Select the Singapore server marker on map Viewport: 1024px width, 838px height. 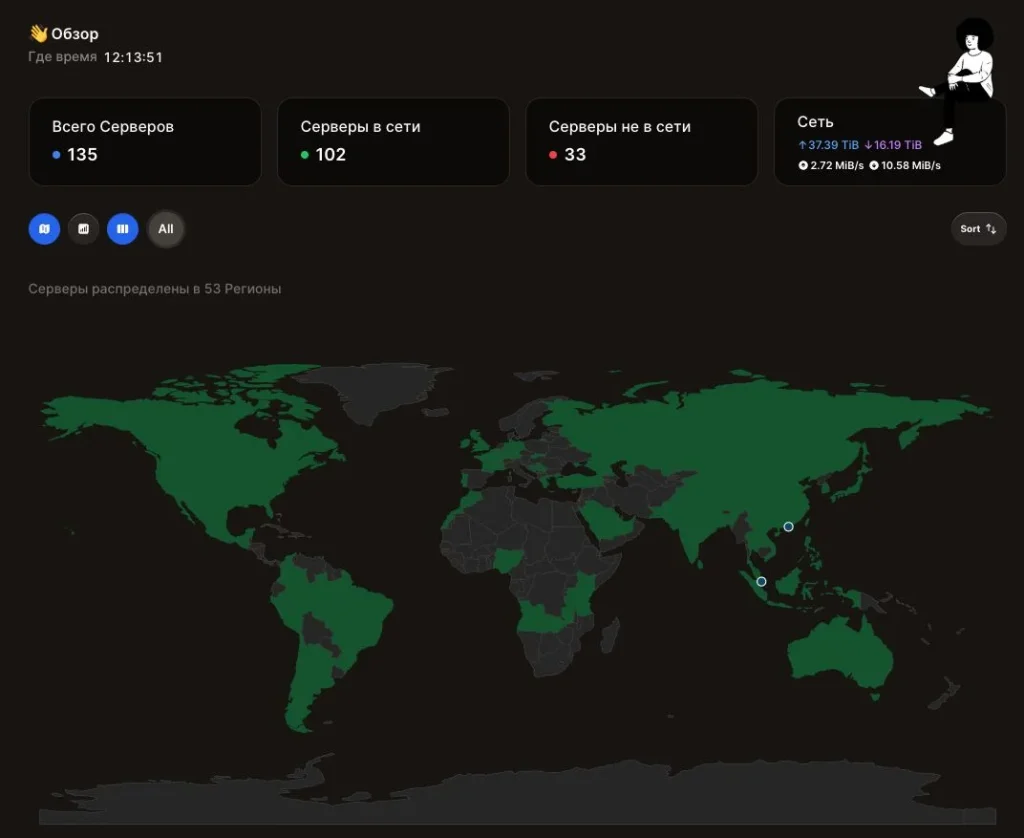click(x=761, y=581)
